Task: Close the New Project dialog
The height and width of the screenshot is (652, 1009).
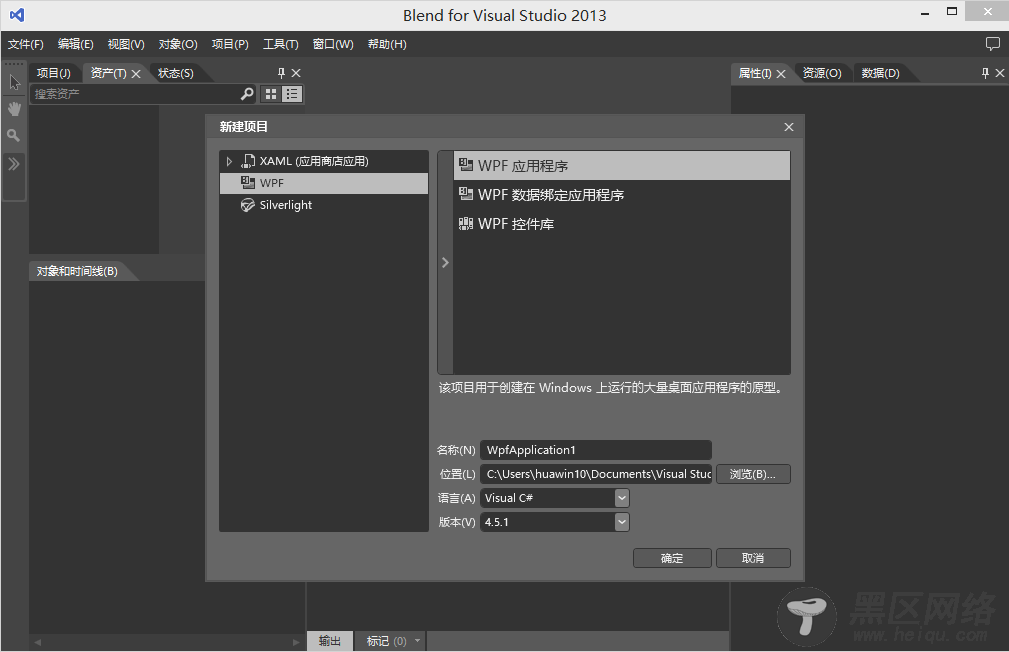Action: pos(789,127)
